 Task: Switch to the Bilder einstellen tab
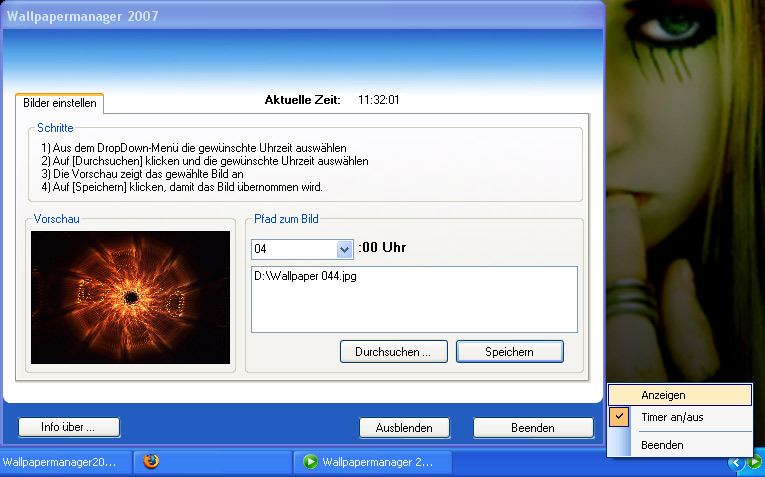60,103
